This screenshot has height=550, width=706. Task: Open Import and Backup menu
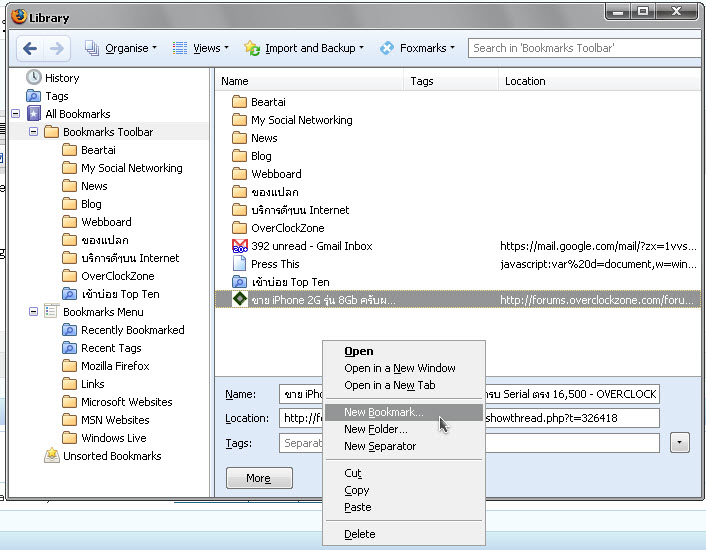304,48
